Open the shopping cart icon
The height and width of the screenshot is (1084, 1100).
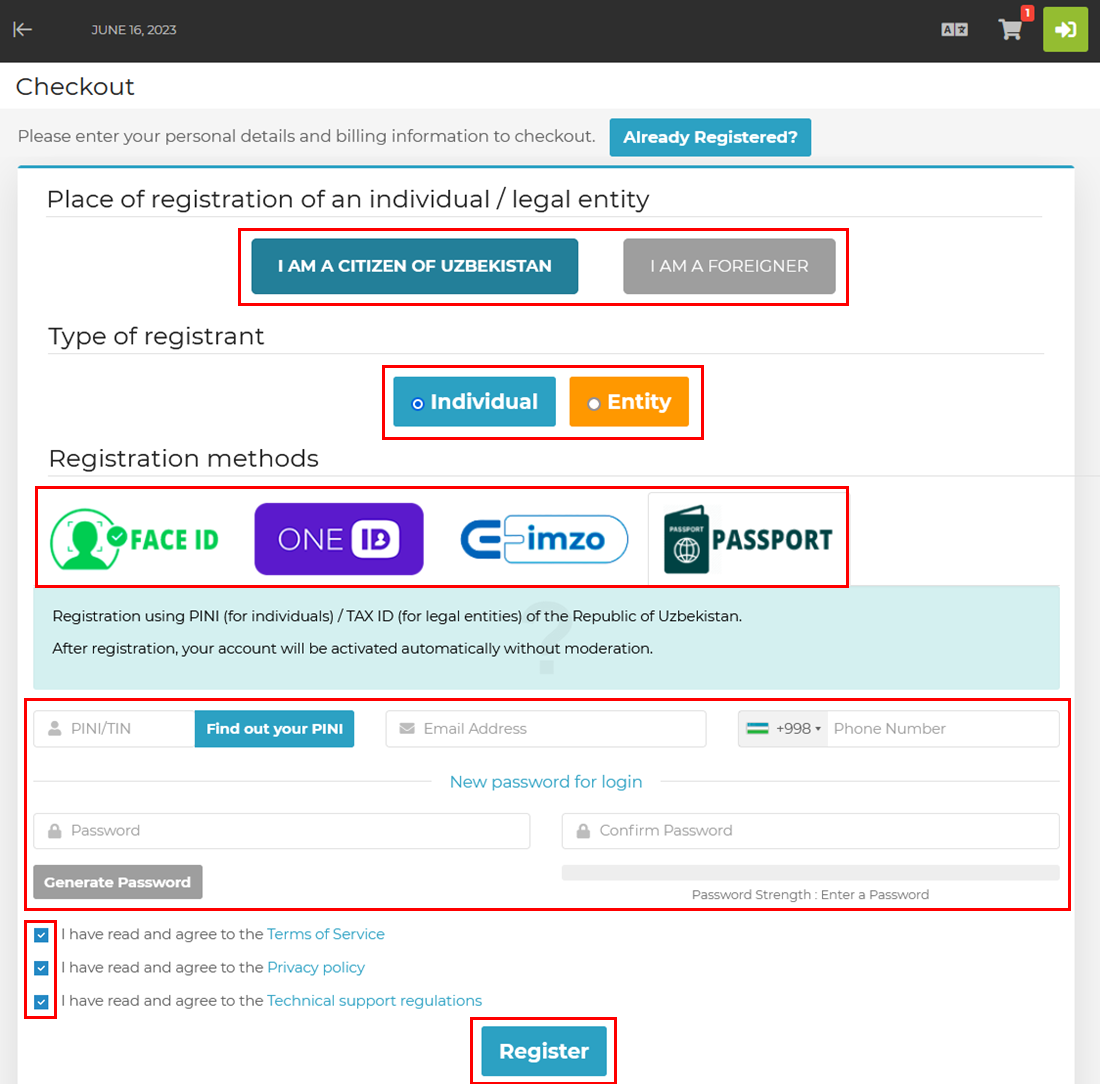click(1010, 30)
